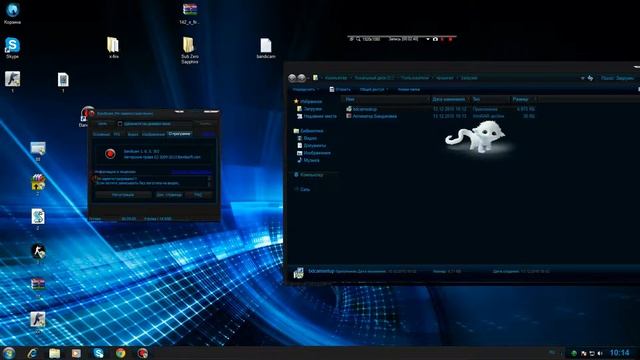Pause recording using the red pause icon
The image size is (640, 360).
click(442, 39)
